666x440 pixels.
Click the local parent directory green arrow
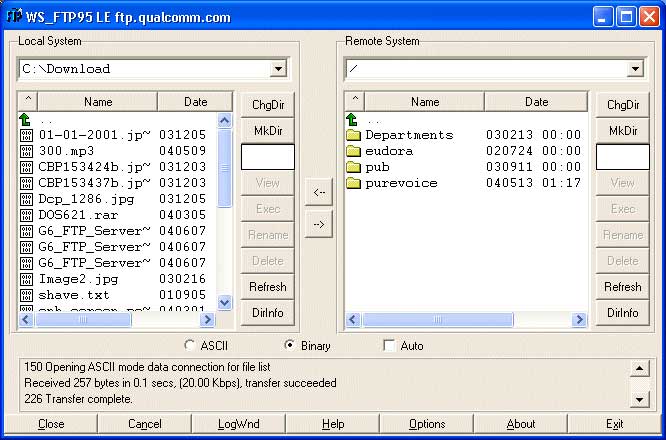(x=25, y=119)
